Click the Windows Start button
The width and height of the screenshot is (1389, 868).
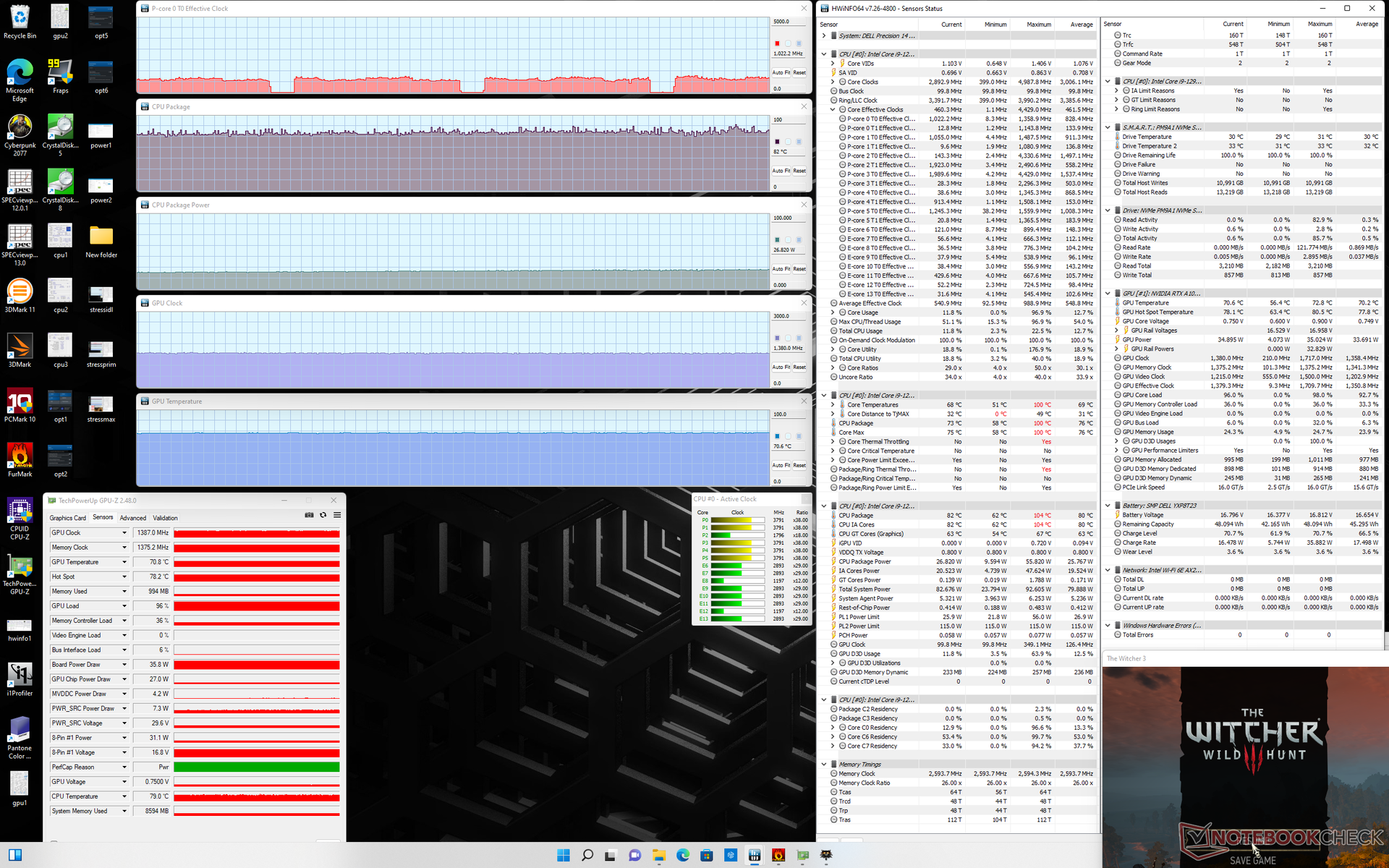[564, 855]
